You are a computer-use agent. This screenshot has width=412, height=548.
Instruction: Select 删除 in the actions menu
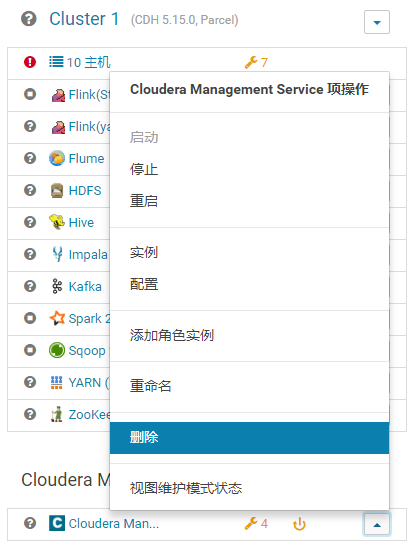(249, 438)
